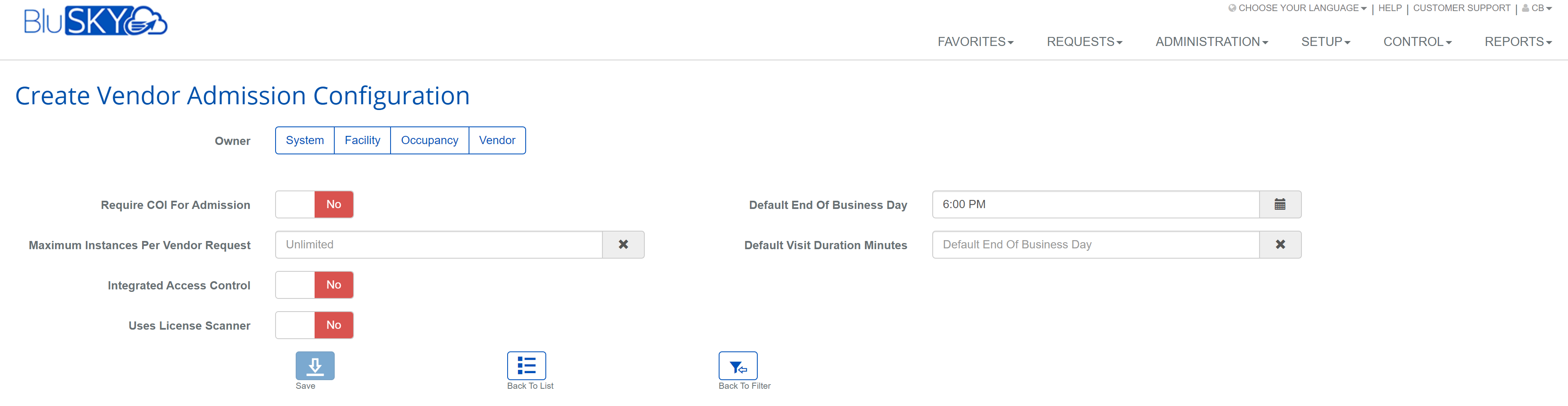Clear the Default Visit Duration Minutes field
The height and width of the screenshot is (406, 1568).
pyautogui.click(x=1279, y=245)
